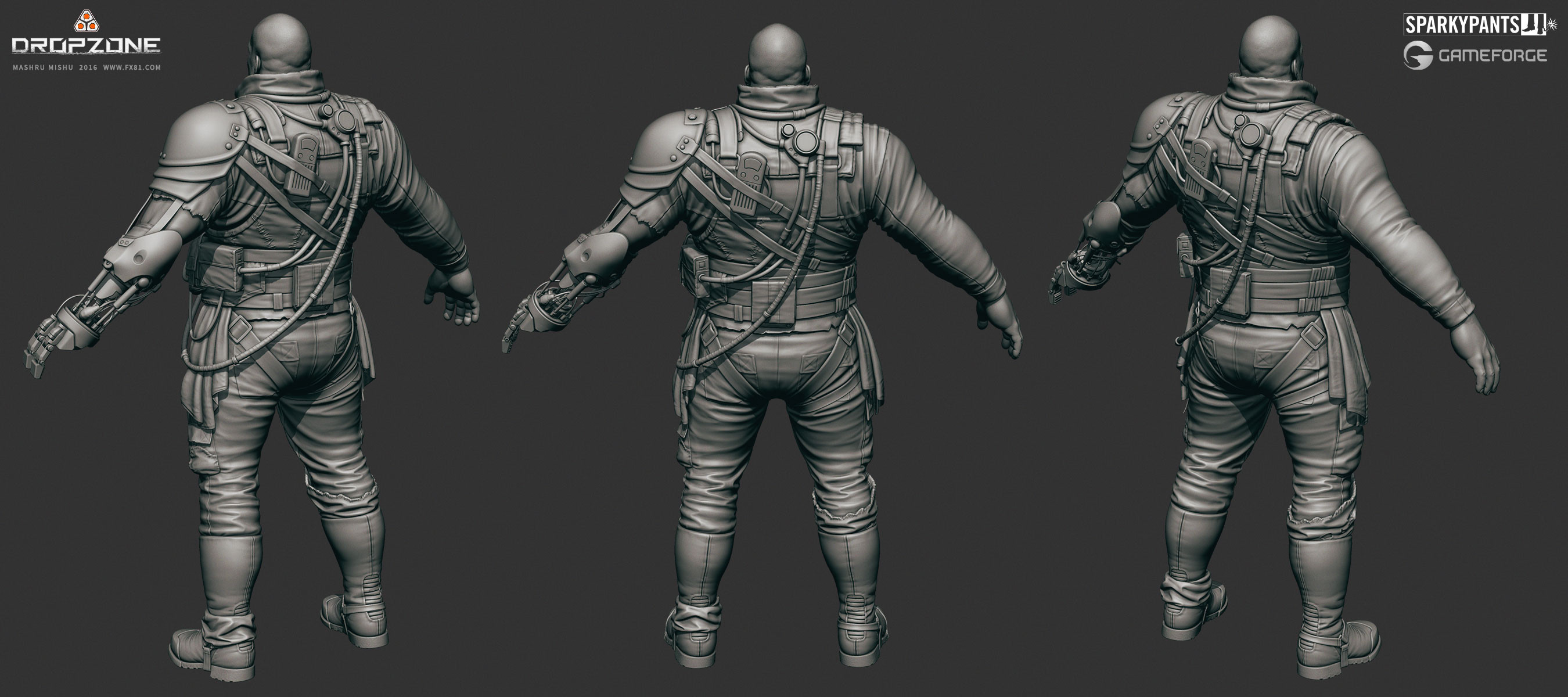Select the left three-quarter back view render
The width and height of the screenshot is (1568, 697).
[x=252, y=347]
